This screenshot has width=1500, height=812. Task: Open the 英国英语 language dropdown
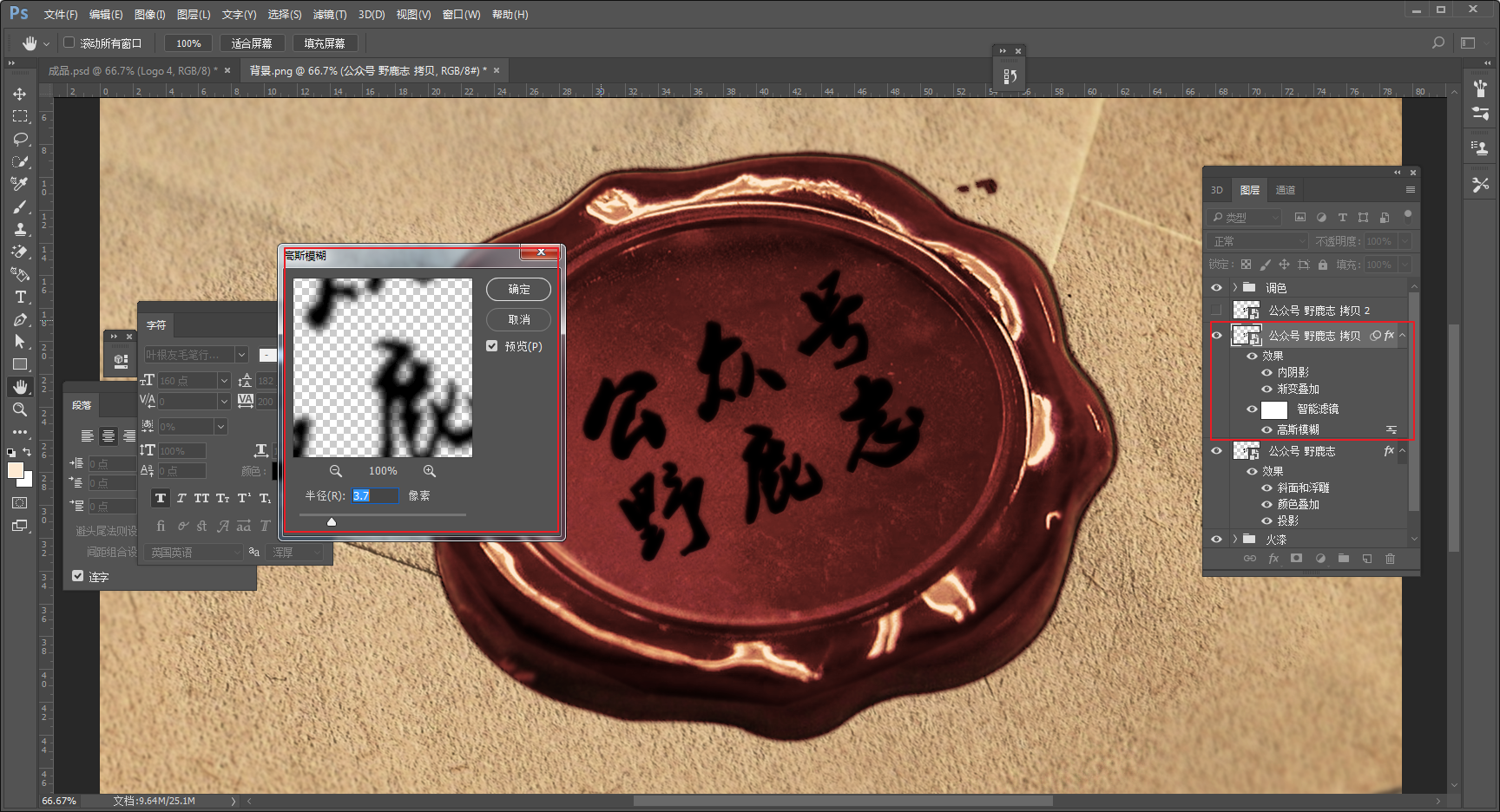coord(194,553)
